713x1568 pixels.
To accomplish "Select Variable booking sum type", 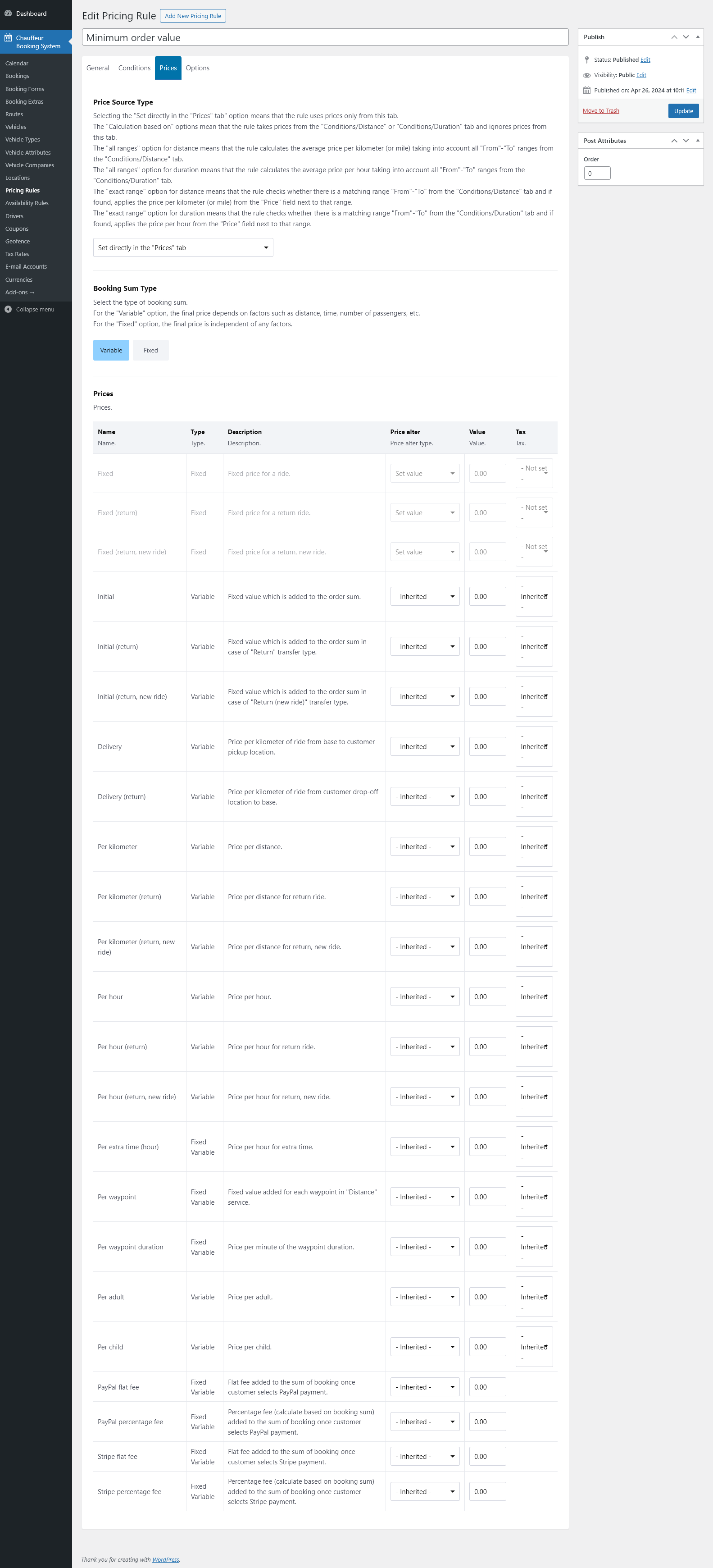I will [x=111, y=350].
